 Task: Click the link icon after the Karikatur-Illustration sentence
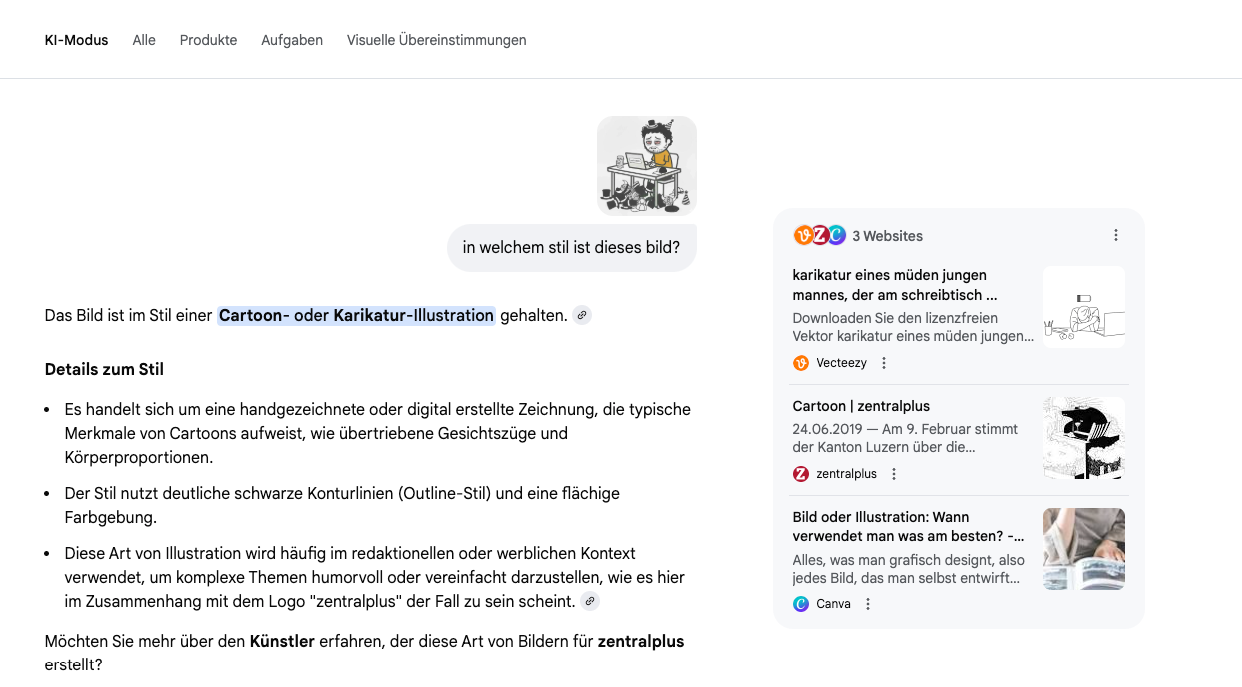(582, 315)
